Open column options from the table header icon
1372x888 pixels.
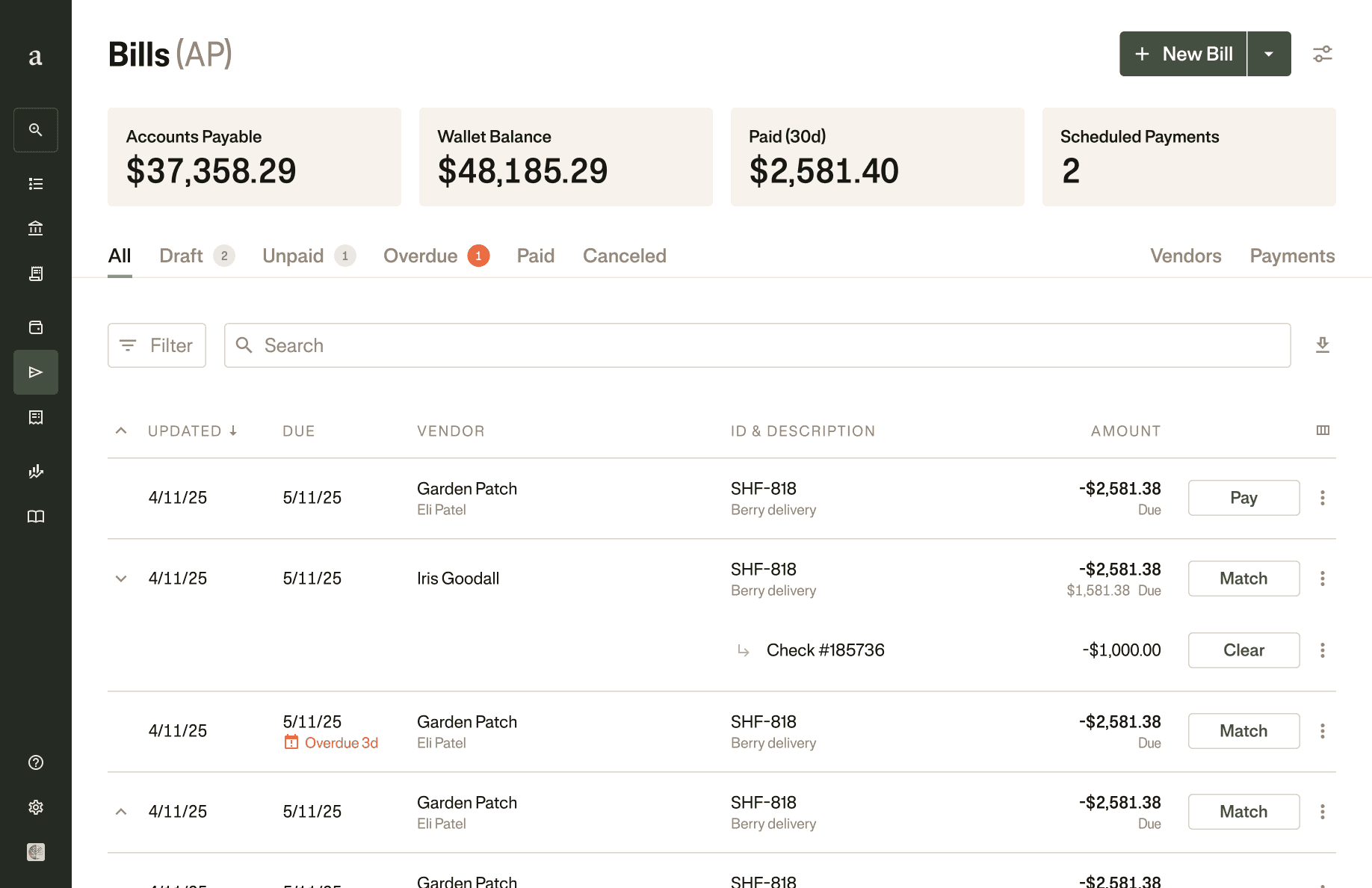[1322, 431]
